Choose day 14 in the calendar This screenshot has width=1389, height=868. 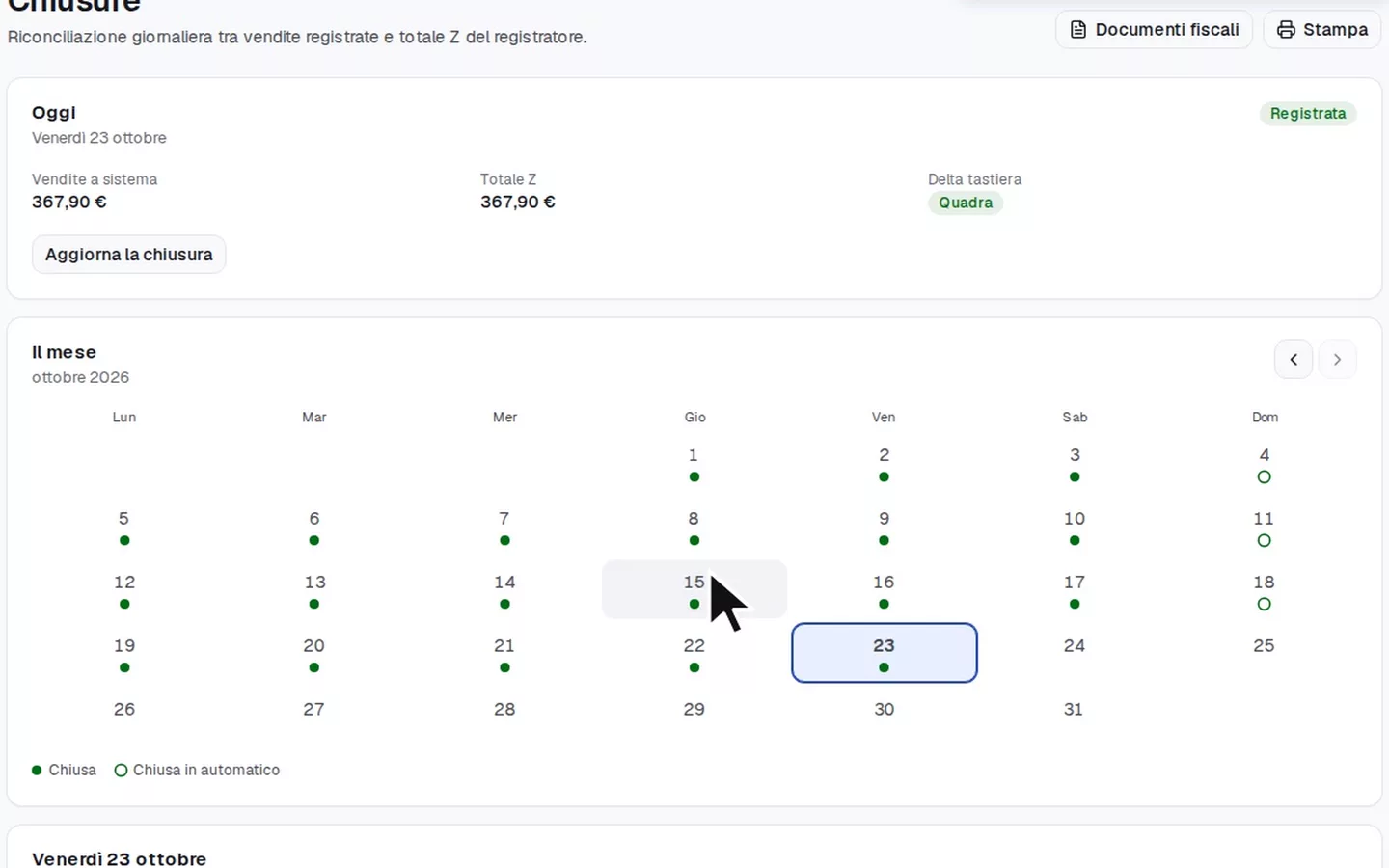coord(504,589)
